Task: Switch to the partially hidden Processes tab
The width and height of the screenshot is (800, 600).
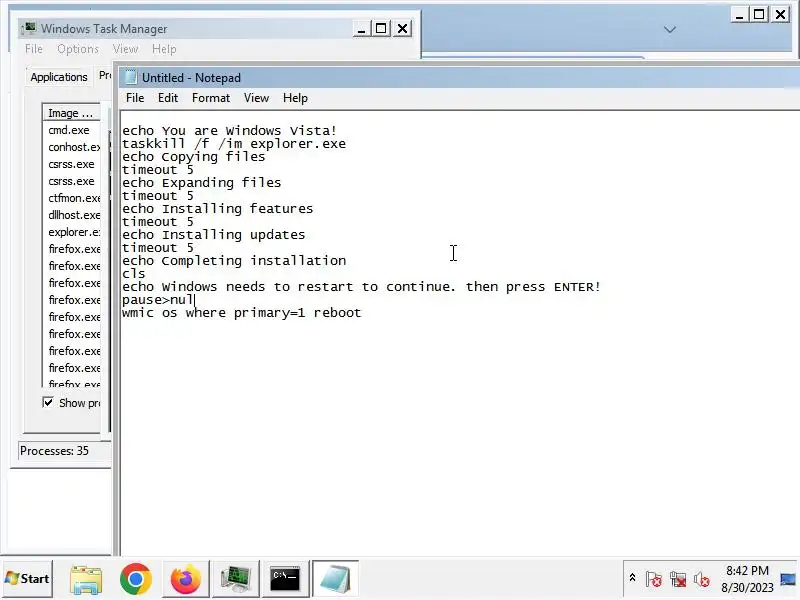Action: 105,76
